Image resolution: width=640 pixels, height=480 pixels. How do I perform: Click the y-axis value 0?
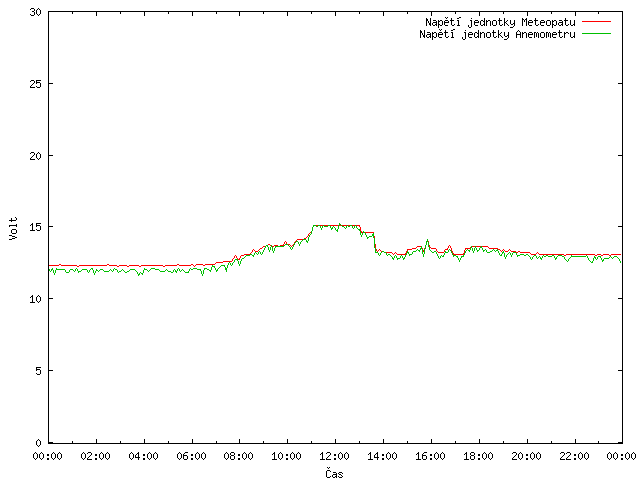[x=39, y=443]
